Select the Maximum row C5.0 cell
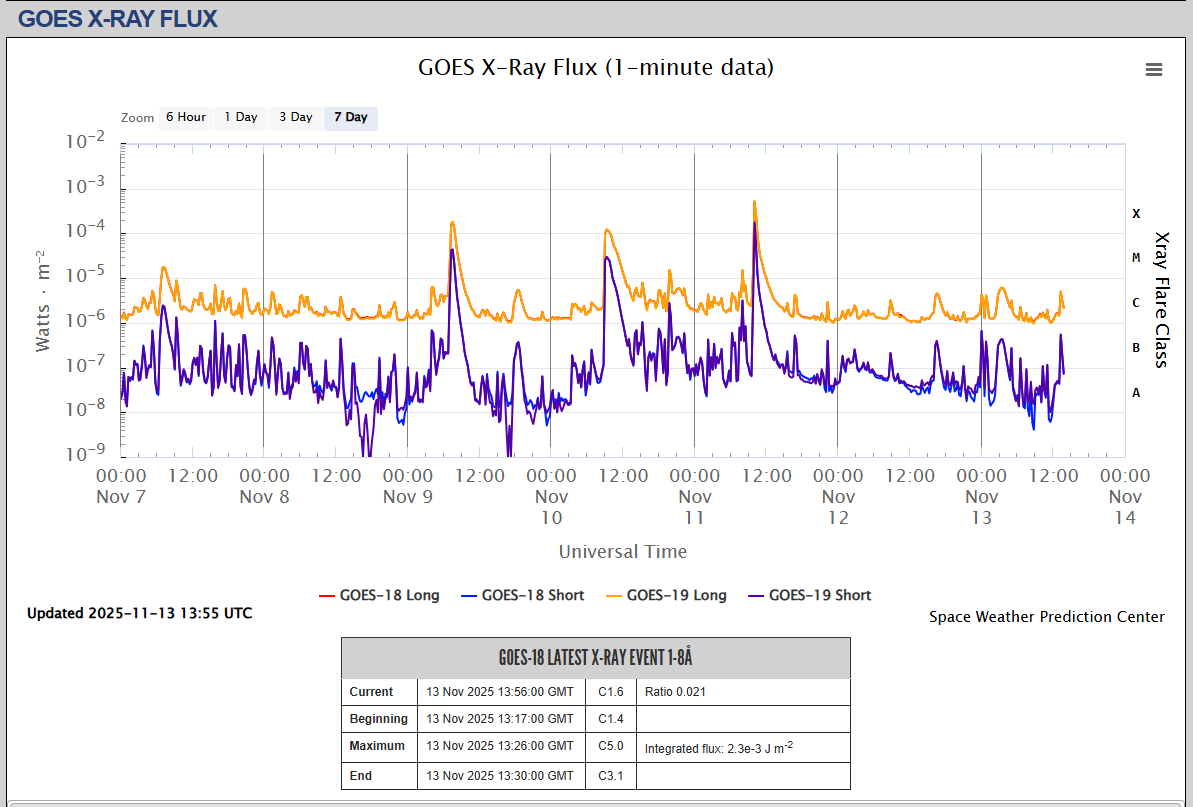 tap(611, 746)
